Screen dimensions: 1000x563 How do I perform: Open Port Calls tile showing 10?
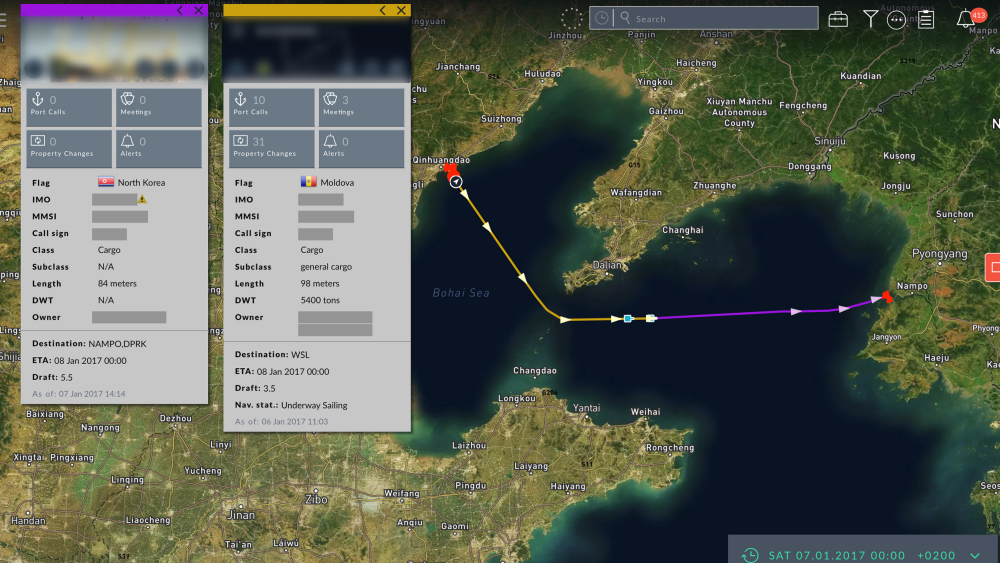[x=271, y=106]
